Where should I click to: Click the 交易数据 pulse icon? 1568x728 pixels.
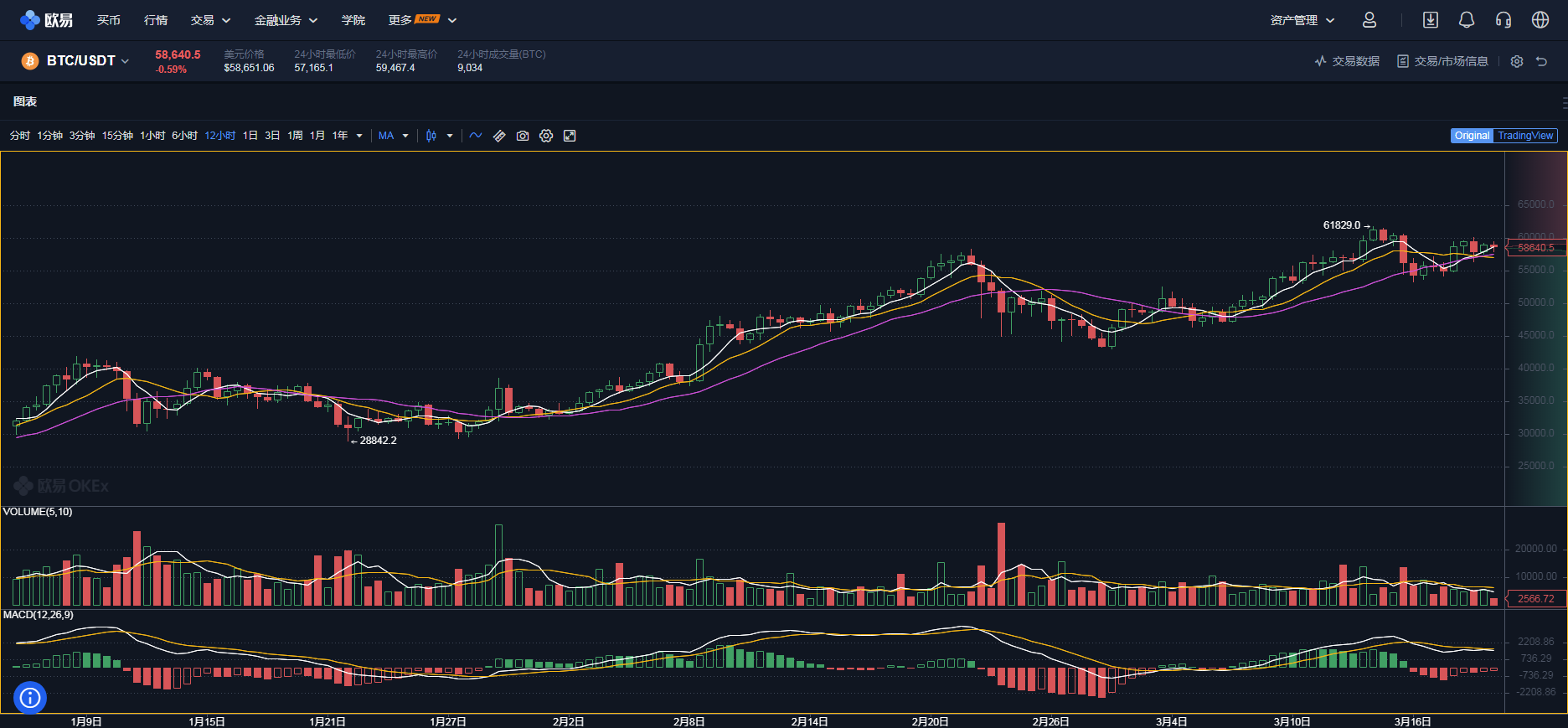1321,61
